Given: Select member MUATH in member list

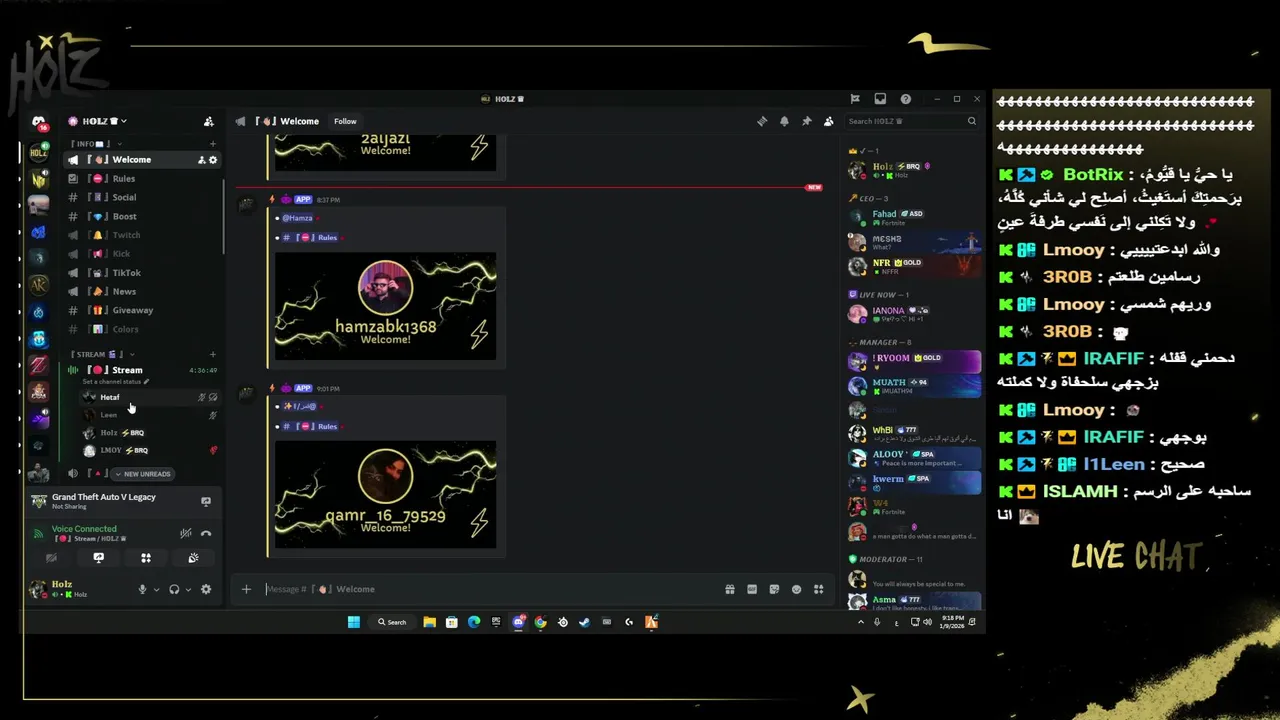Looking at the screenshot, I should pyautogui.click(x=913, y=386).
